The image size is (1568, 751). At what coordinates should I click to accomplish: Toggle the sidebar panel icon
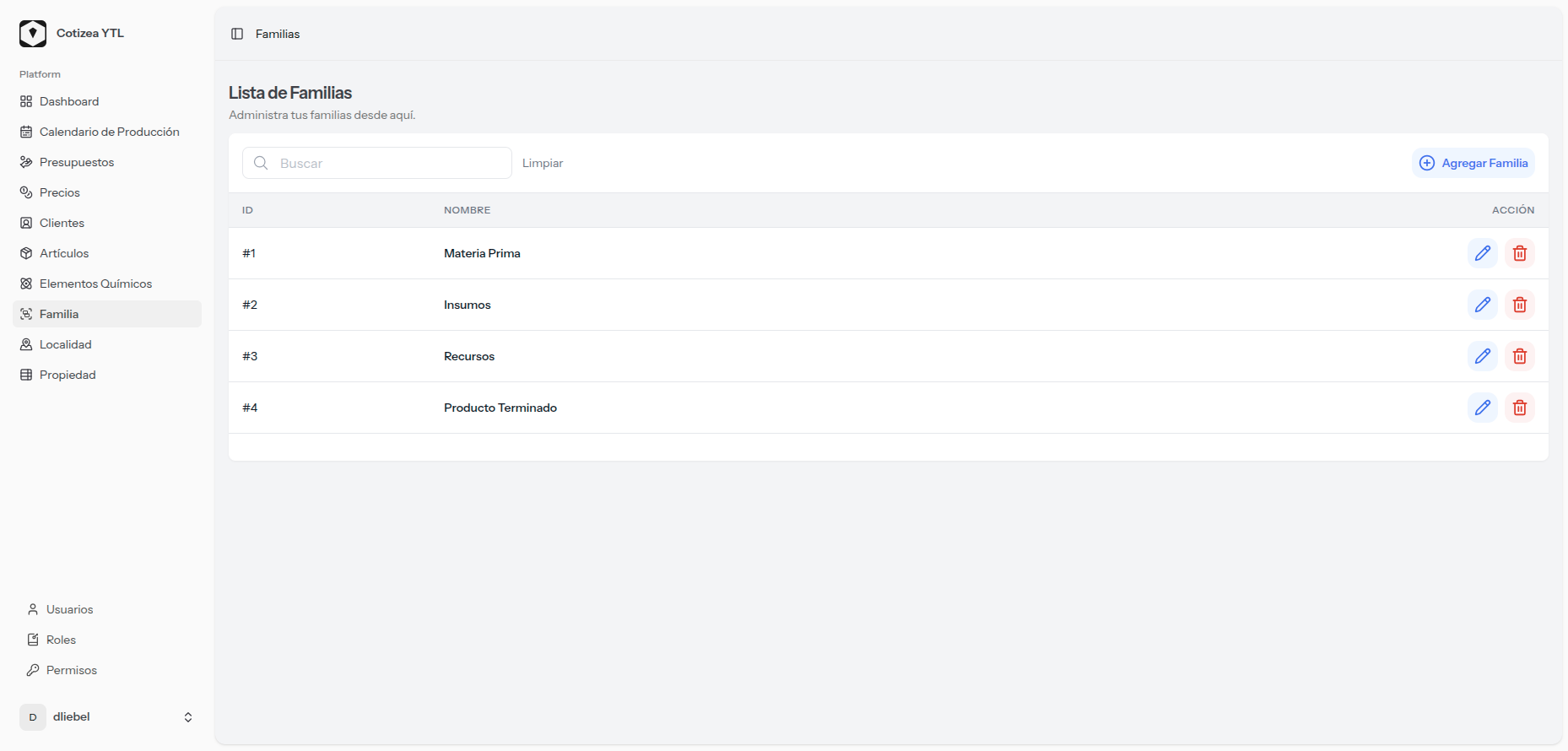(237, 34)
